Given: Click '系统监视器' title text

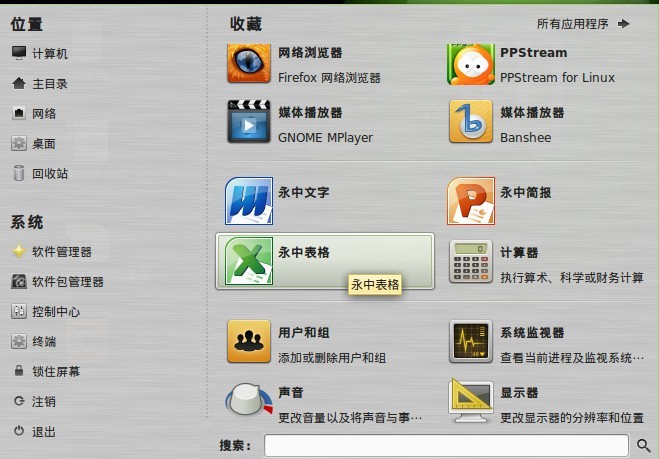Looking at the screenshot, I should click(532, 332).
